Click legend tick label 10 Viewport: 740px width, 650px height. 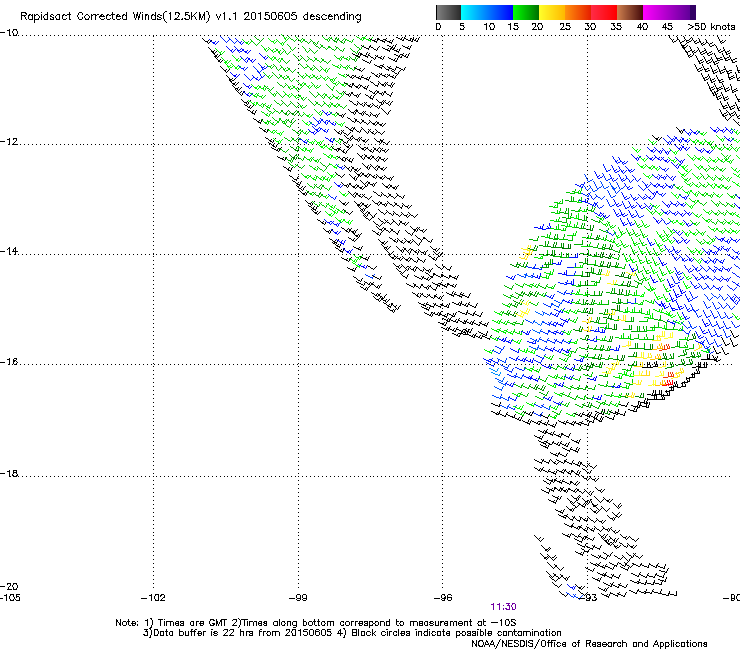[489, 27]
